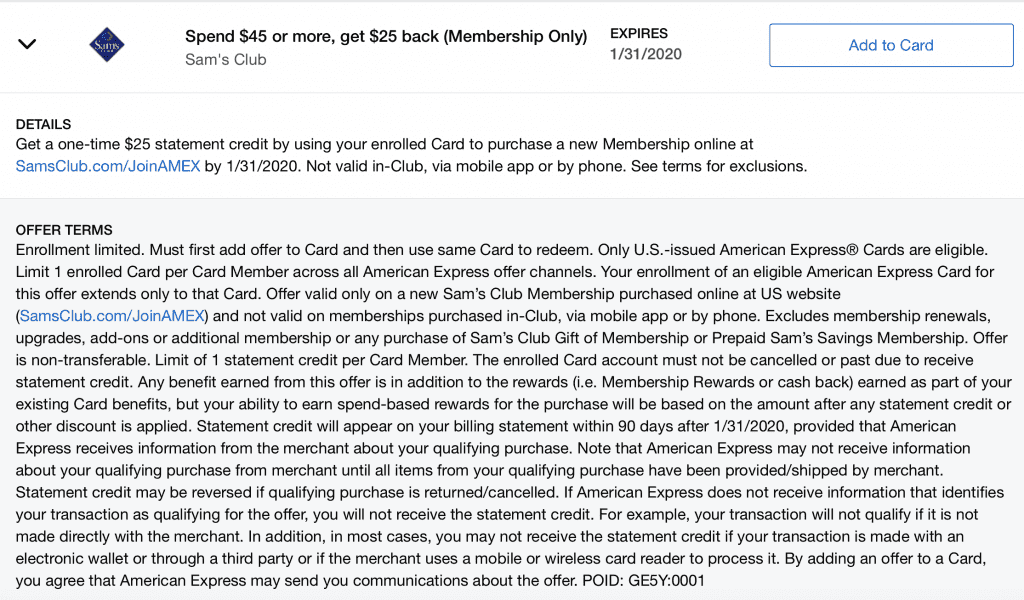Viewport: 1024px width, 600px height.
Task: Click the 'Offer is non-transferable' sentence
Action: click(x=509, y=349)
